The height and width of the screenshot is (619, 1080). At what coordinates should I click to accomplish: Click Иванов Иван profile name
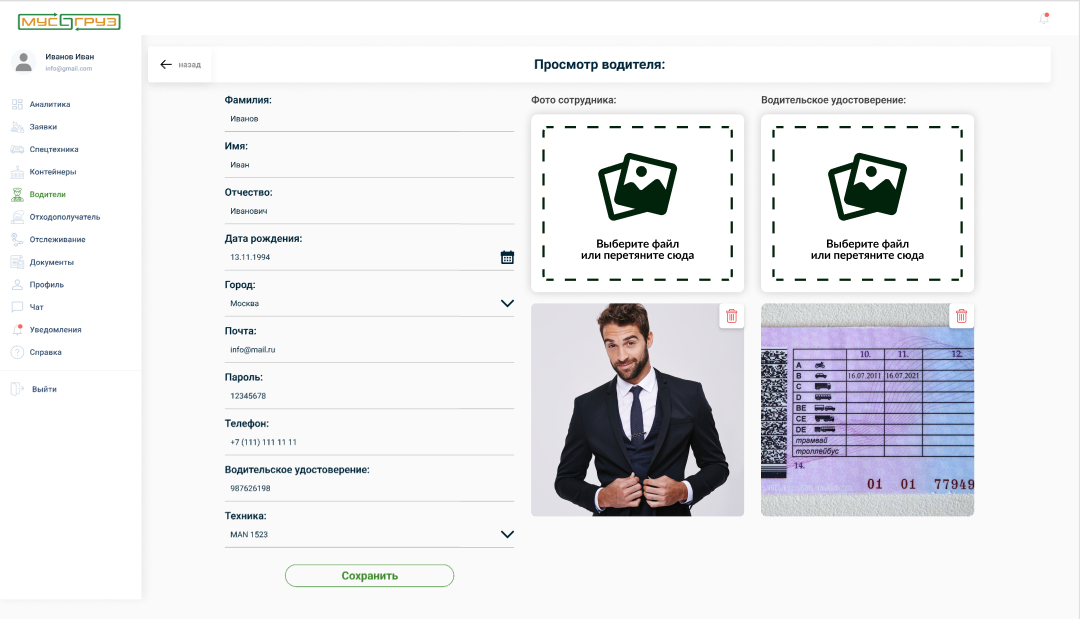coord(70,57)
